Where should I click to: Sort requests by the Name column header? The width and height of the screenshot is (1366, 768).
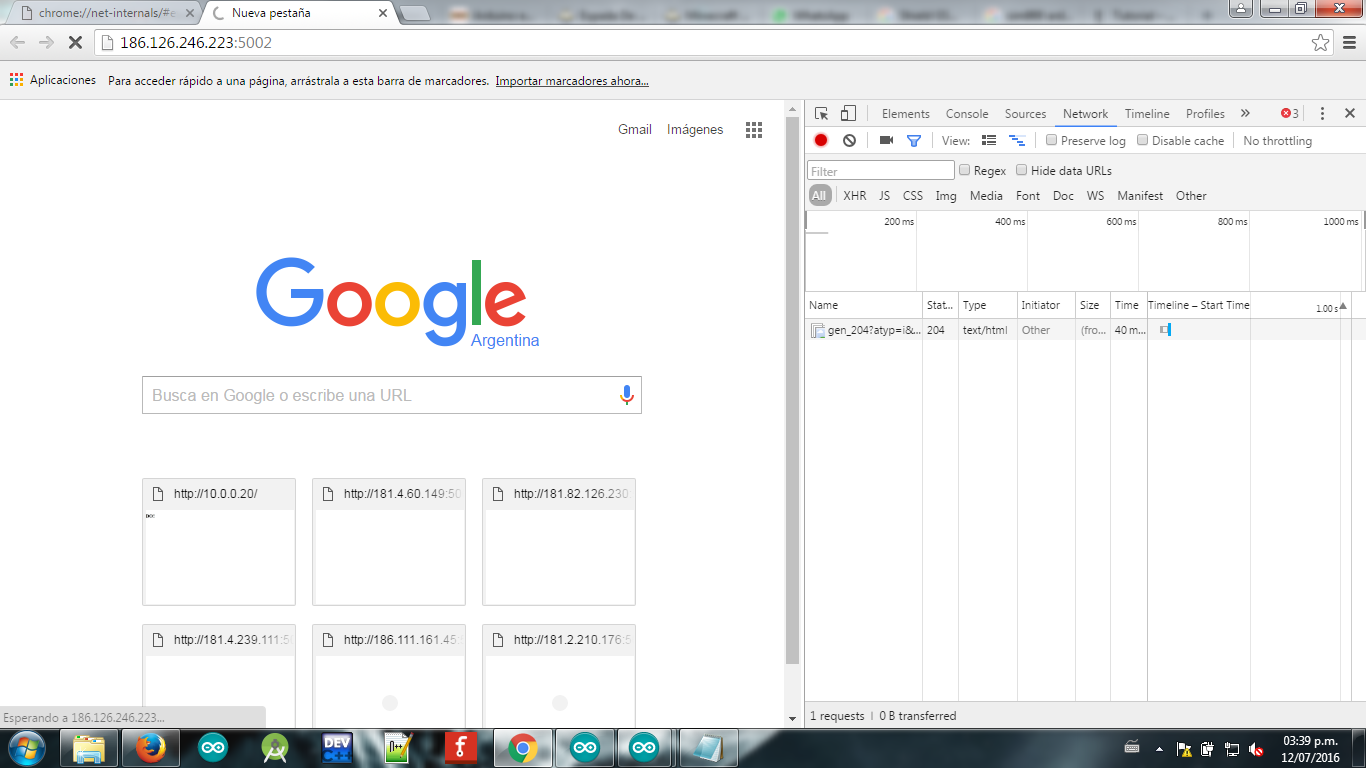[864, 305]
